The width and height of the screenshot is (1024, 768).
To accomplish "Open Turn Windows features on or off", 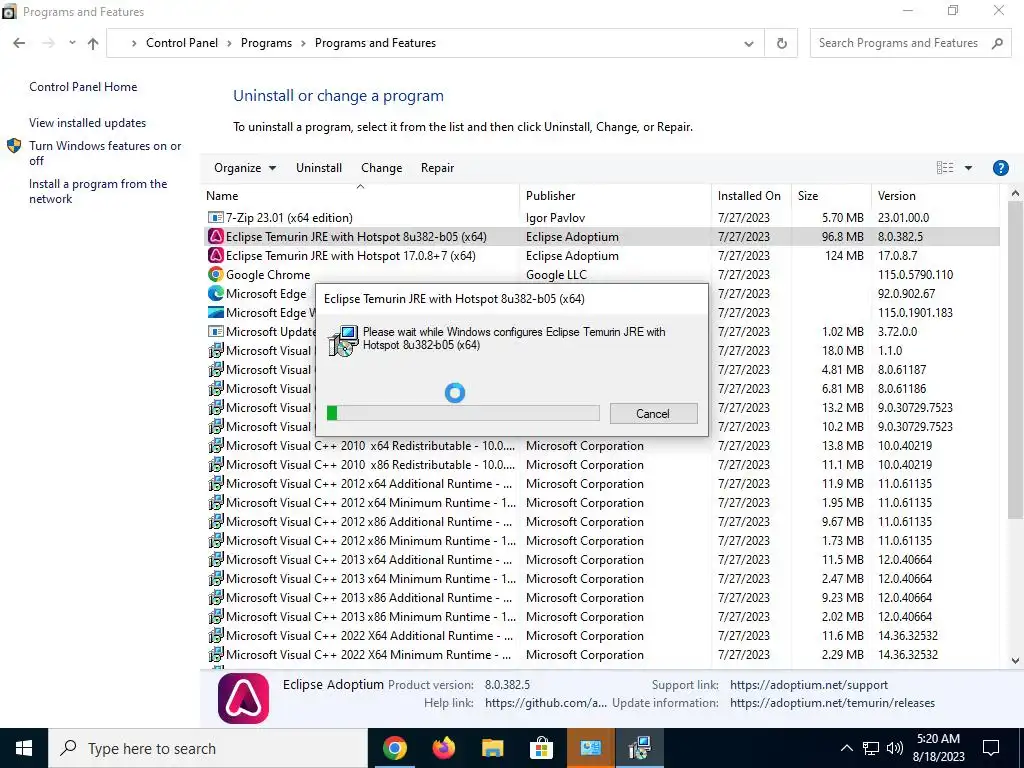I will point(105,153).
